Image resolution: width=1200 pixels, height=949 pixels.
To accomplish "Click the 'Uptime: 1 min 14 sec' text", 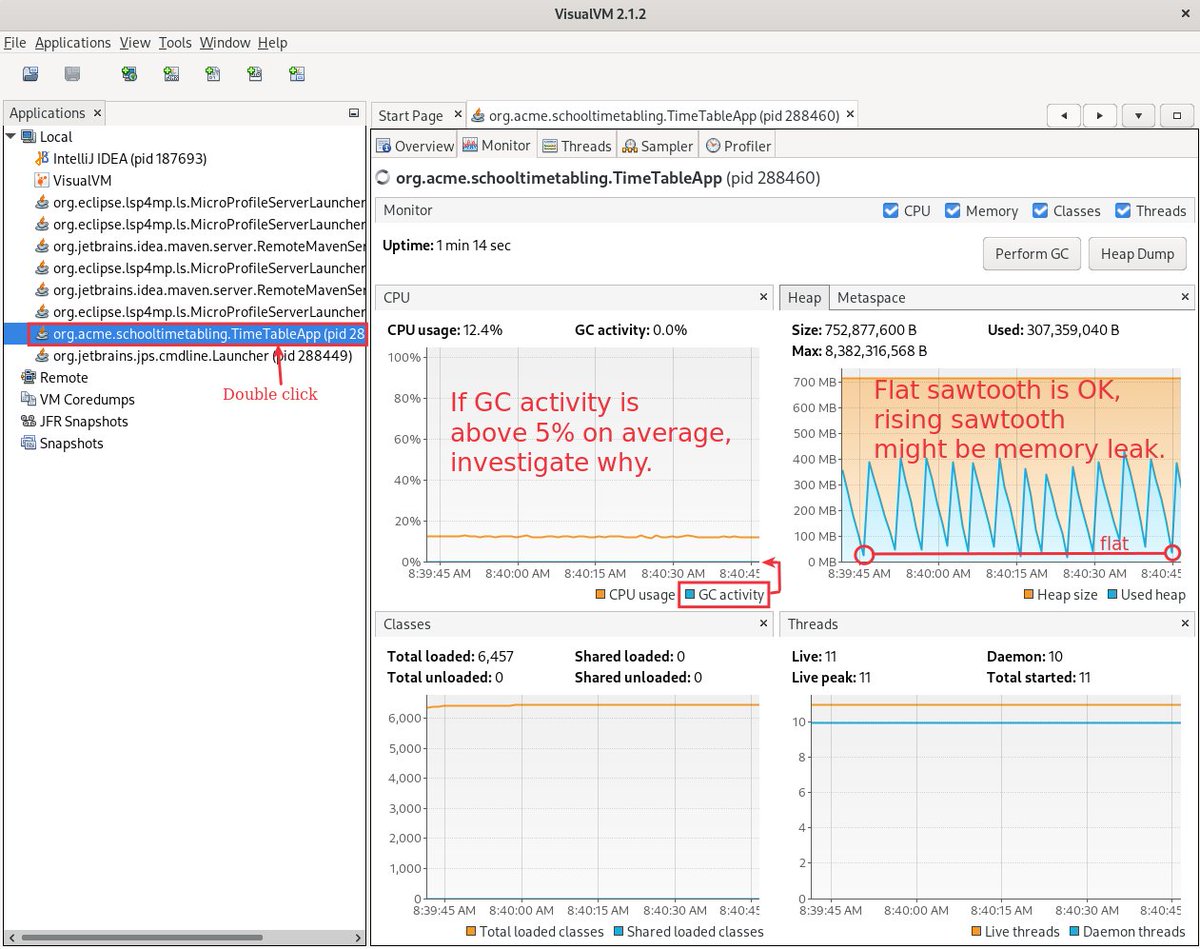I will pyautogui.click(x=446, y=245).
